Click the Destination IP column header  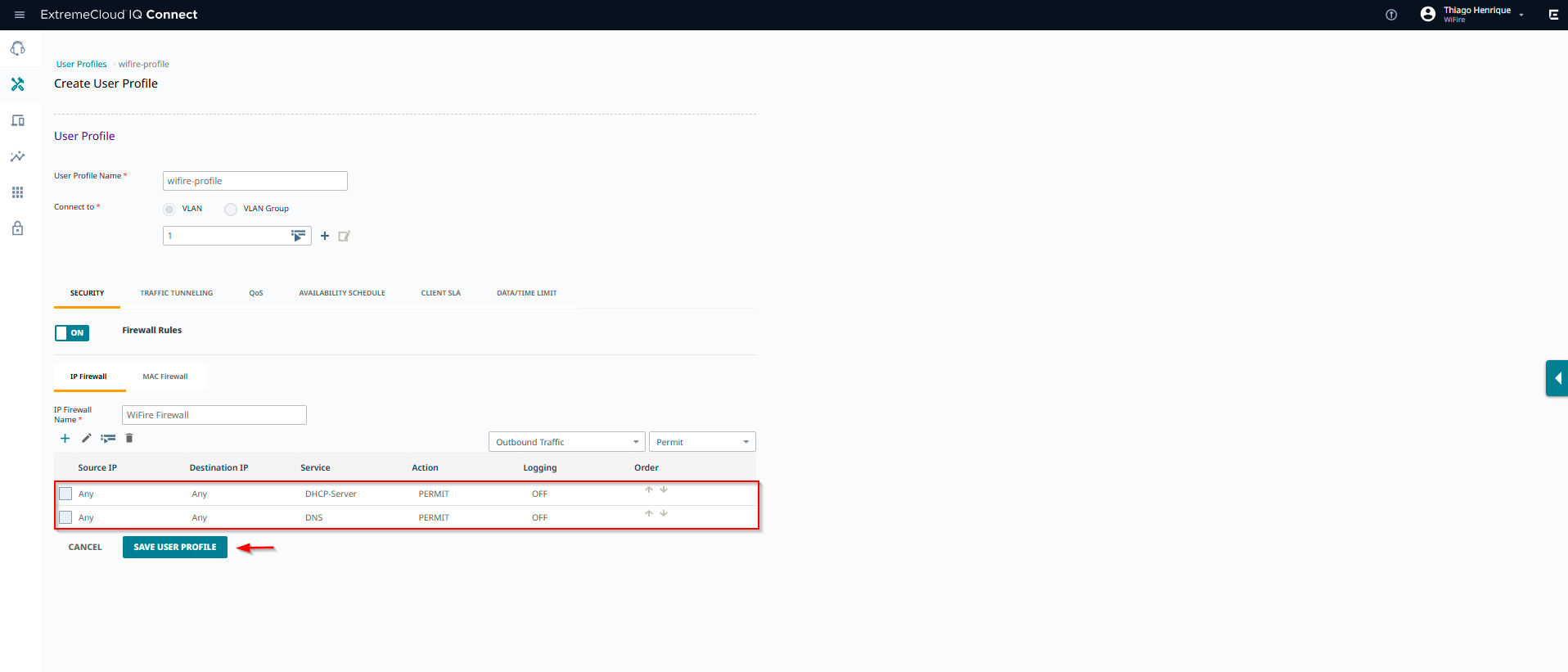tap(219, 467)
